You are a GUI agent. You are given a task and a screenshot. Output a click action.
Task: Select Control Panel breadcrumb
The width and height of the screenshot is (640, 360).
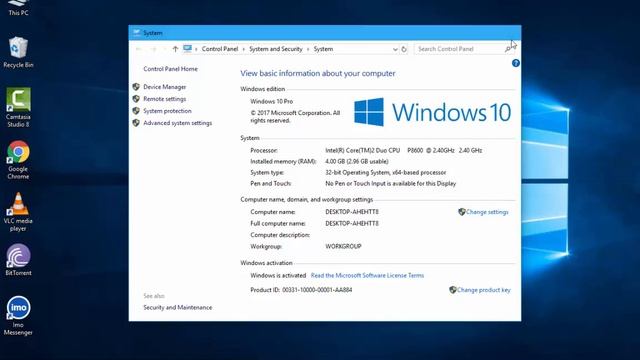(220, 49)
